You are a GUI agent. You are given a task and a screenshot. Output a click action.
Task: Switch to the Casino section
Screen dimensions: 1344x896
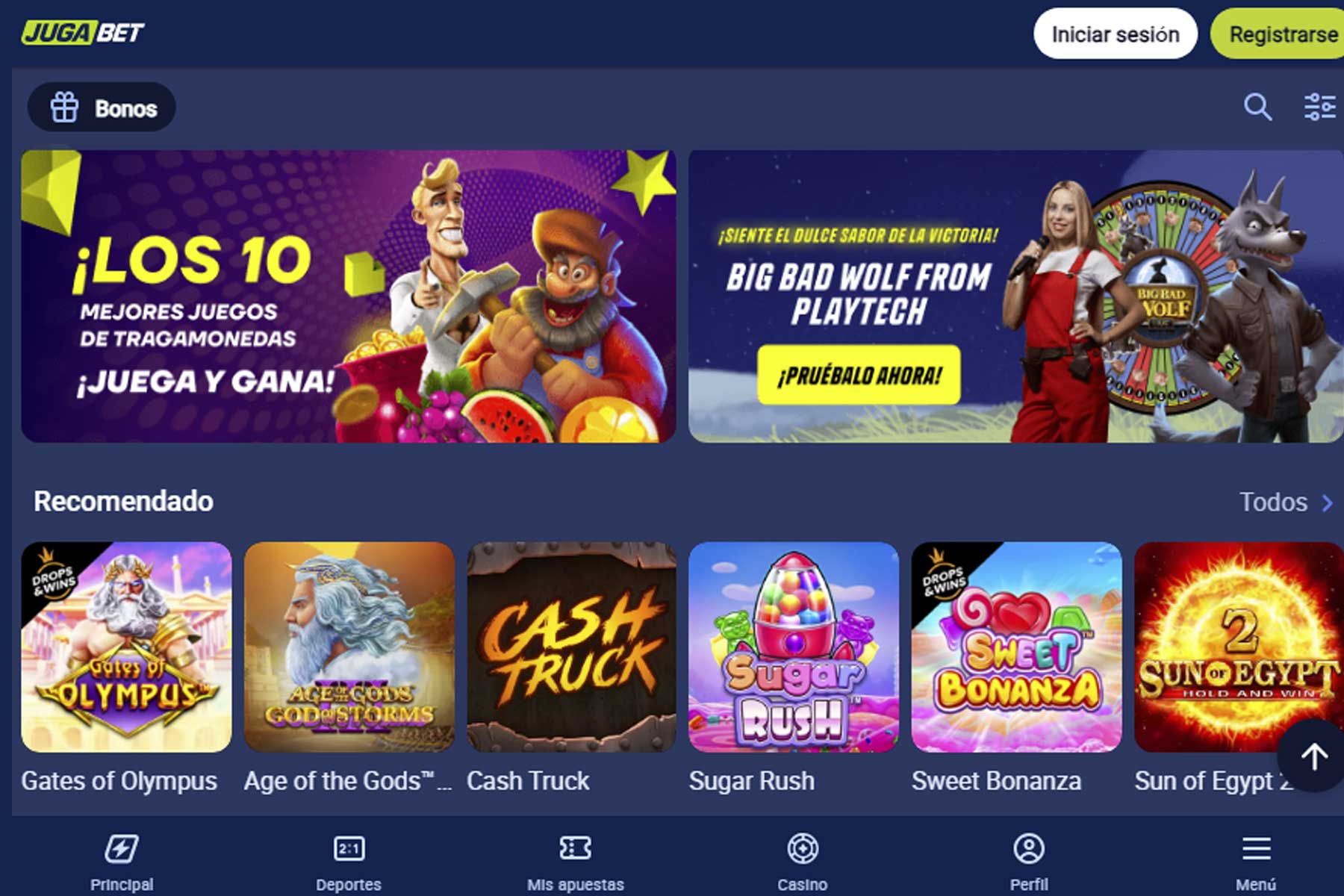click(802, 862)
